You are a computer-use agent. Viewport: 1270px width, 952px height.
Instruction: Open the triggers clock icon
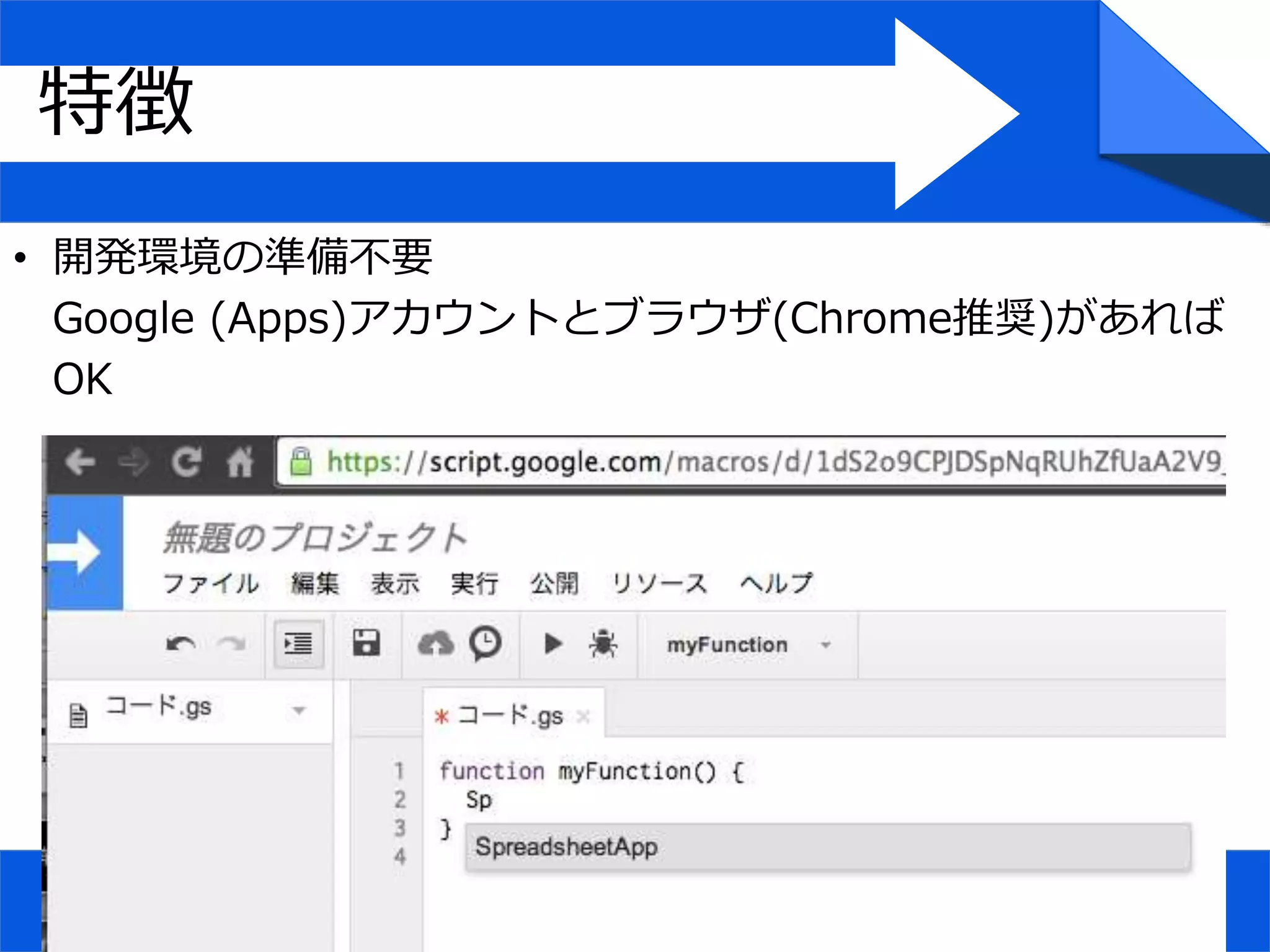[x=486, y=644]
